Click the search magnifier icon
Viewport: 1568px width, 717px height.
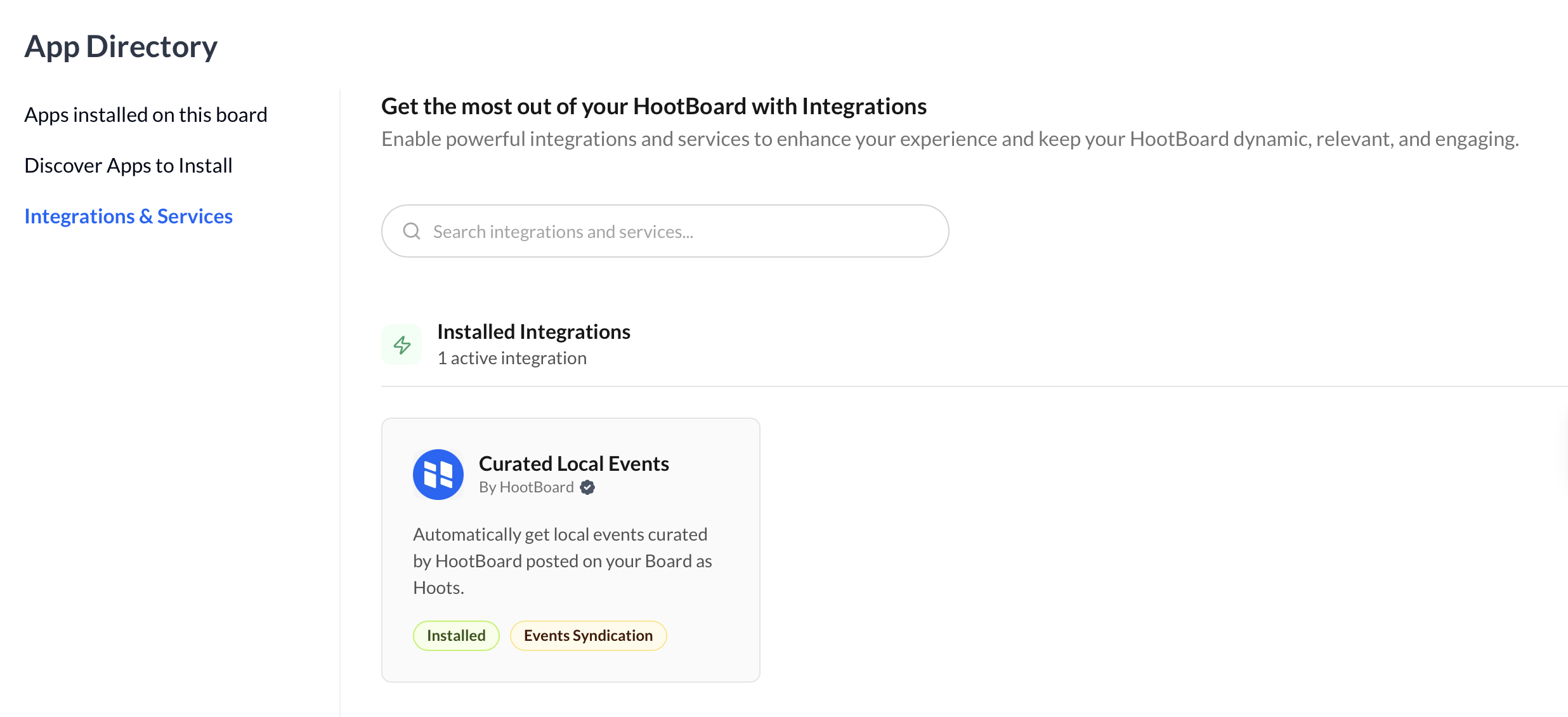click(x=412, y=231)
